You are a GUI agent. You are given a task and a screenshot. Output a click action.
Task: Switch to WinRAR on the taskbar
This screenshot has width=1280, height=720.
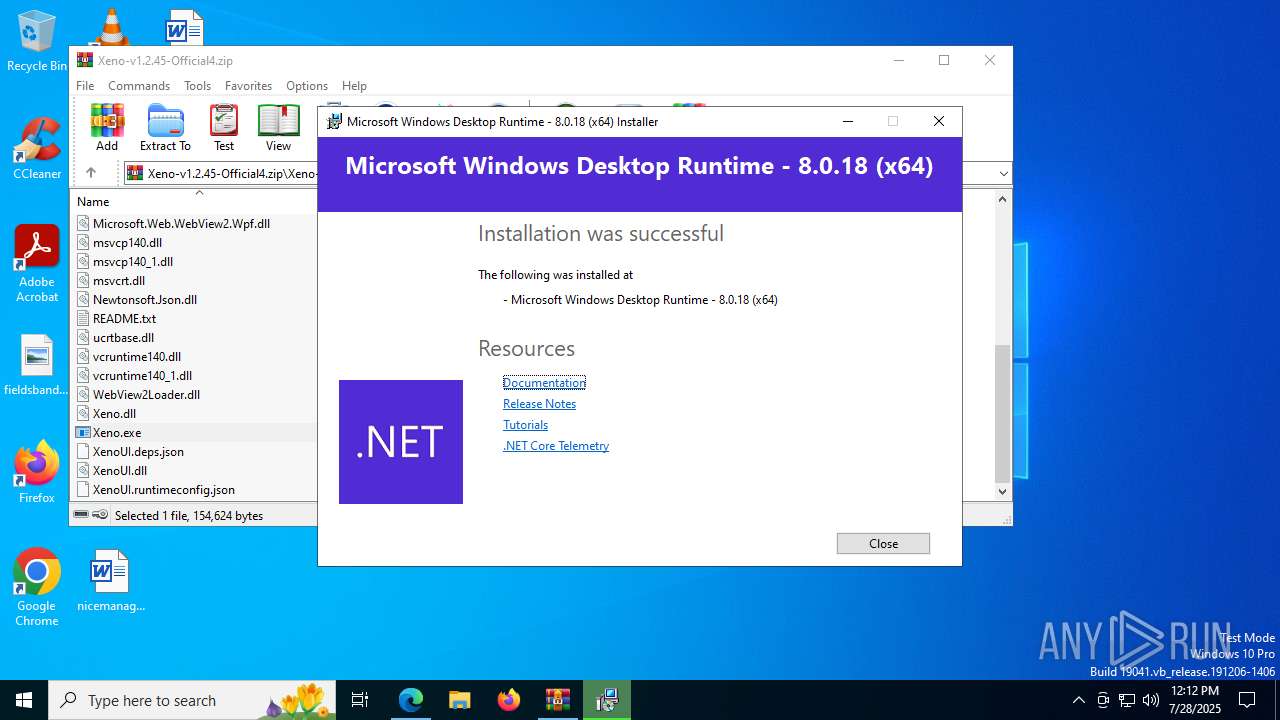[x=557, y=700]
